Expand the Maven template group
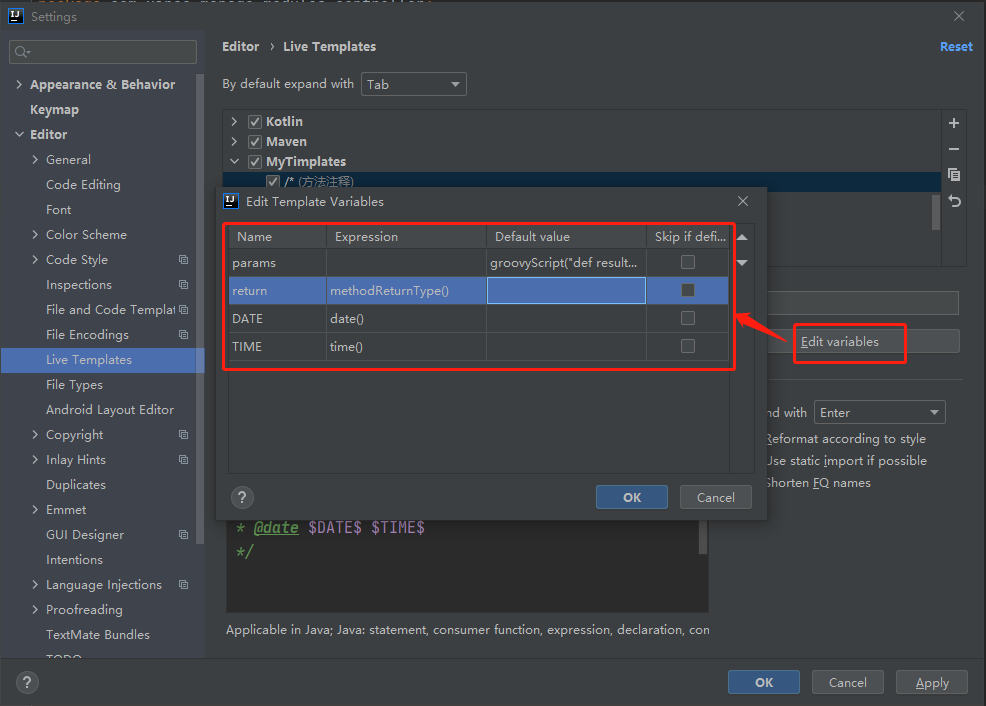986x706 pixels. pyautogui.click(x=235, y=142)
